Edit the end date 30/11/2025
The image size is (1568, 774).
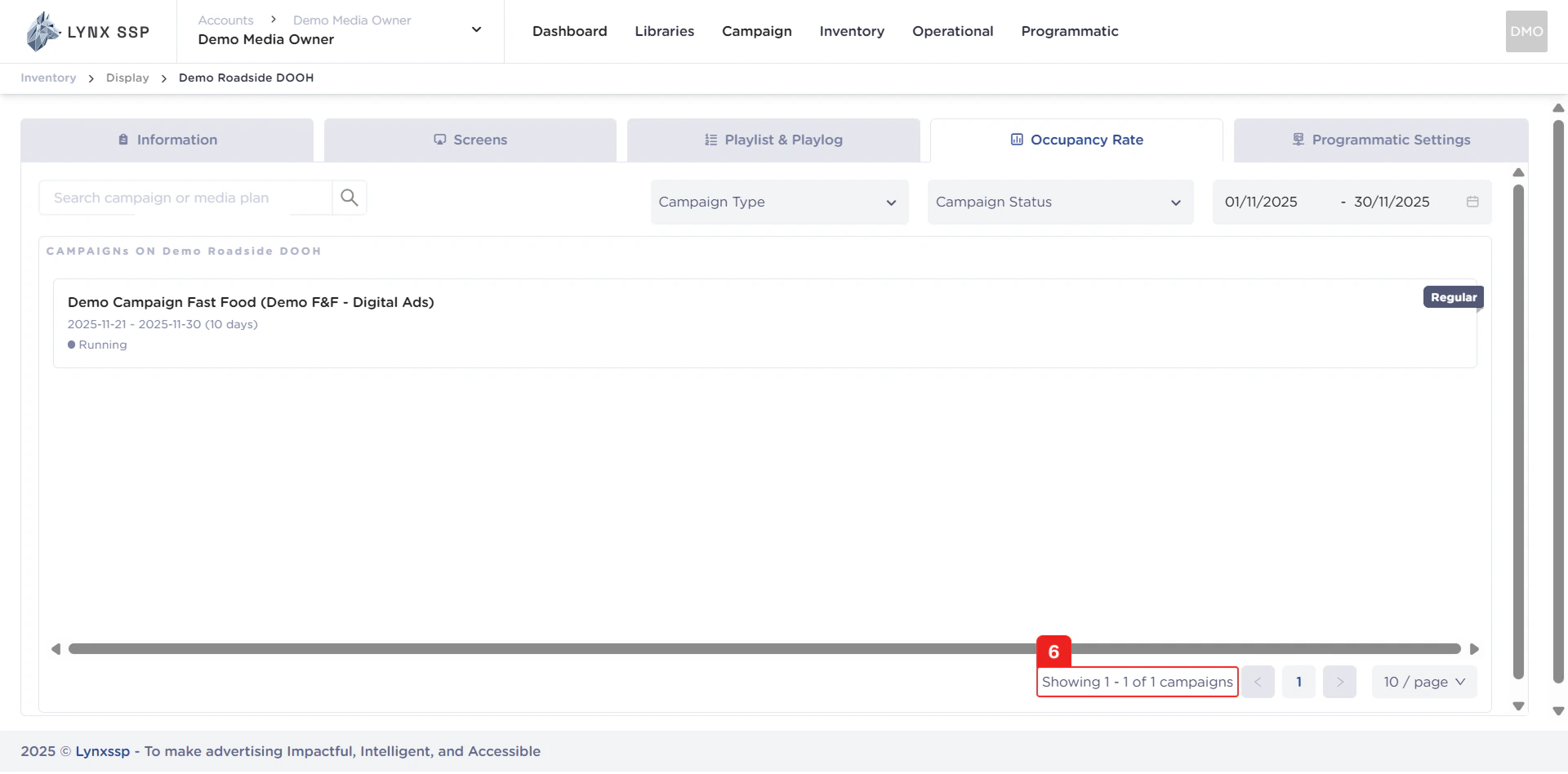1392,202
